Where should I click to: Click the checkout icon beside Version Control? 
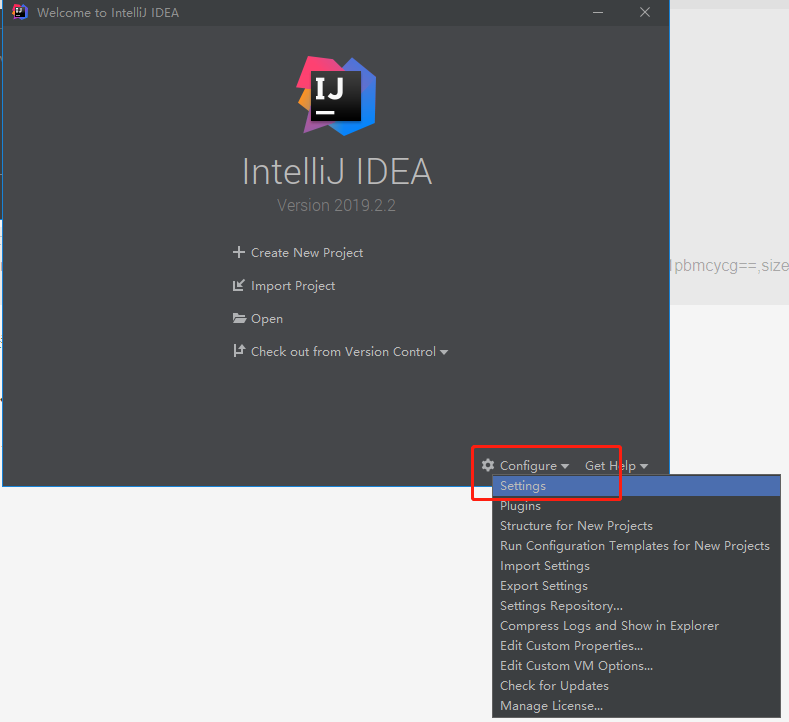click(239, 351)
